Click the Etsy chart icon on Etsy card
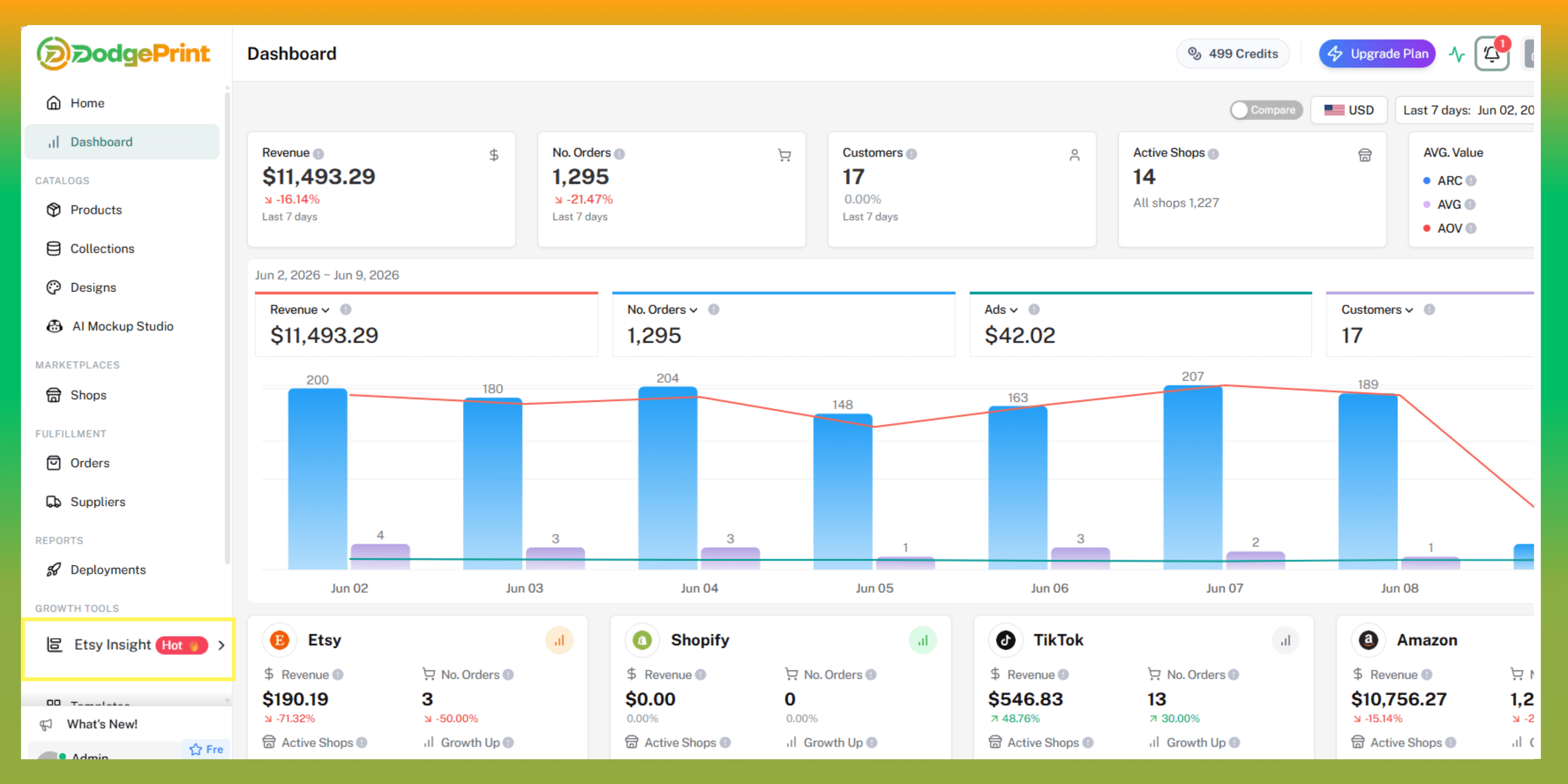Image resolution: width=1568 pixels, height=784 pixels. click(x=559, y=640)
